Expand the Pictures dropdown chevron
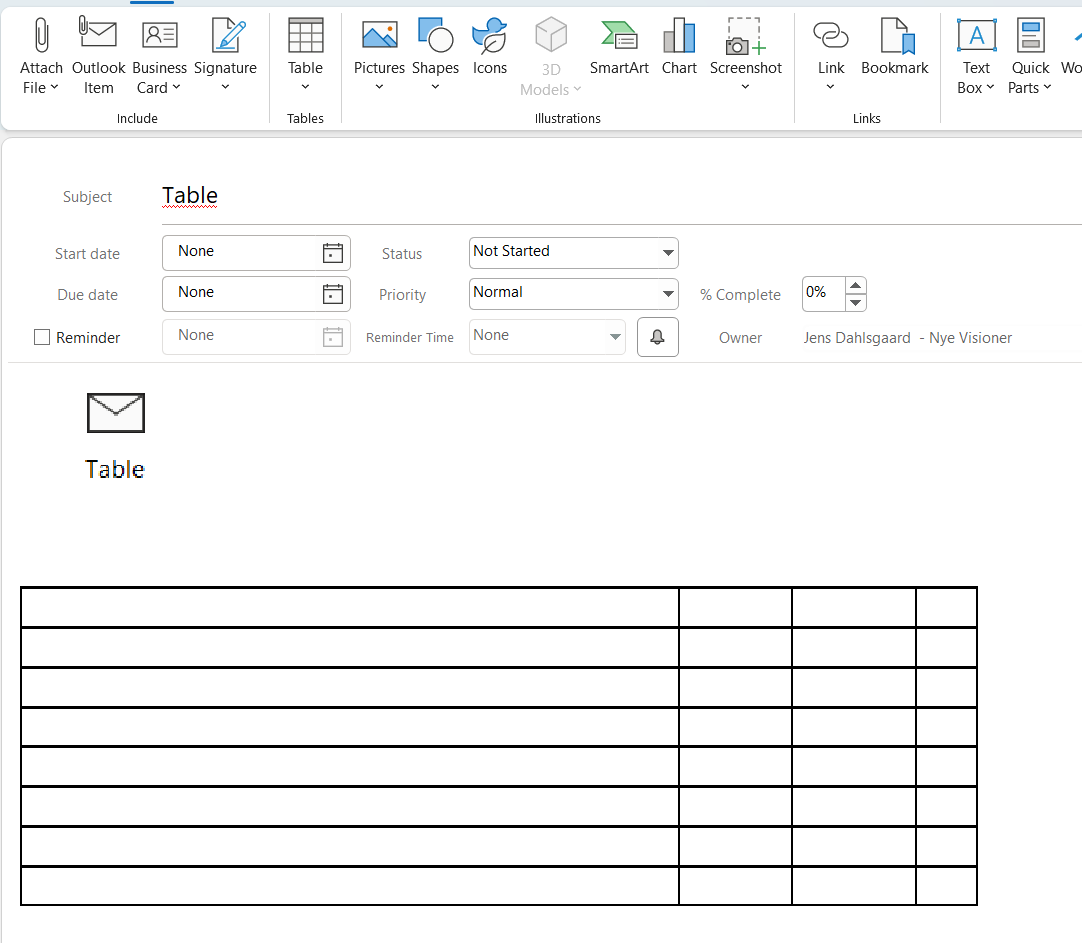1082x943 pixels. point(379,87)
